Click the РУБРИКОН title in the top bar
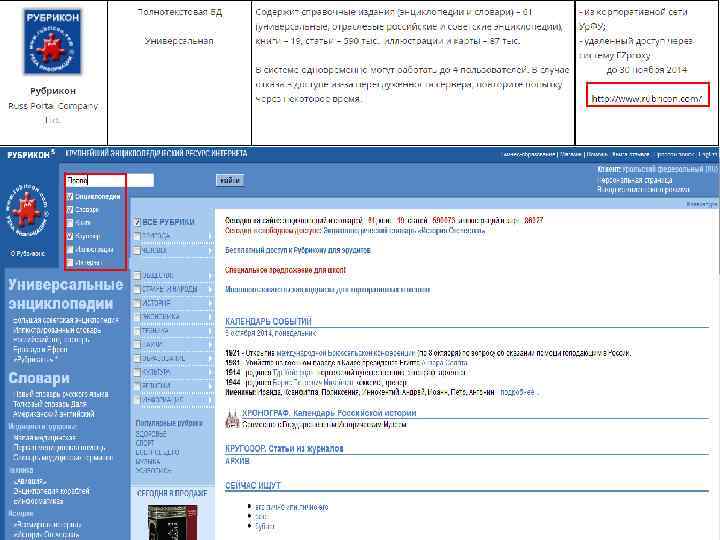720x540 pixels. 28,155
